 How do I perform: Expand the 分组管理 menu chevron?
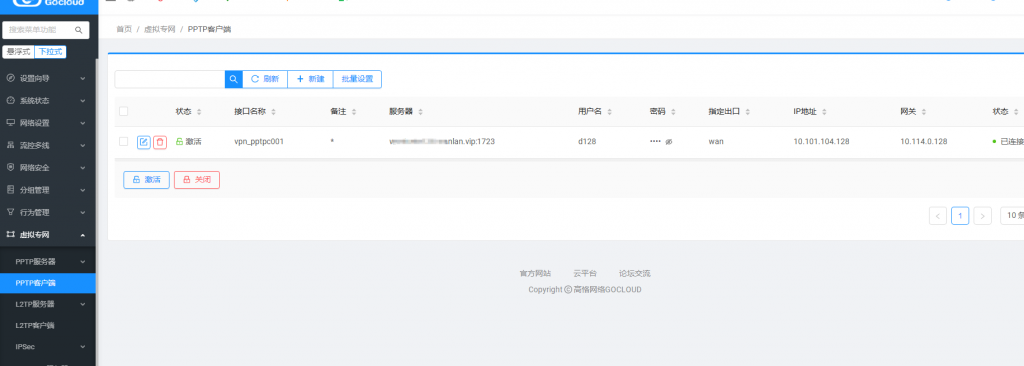click(x=83, y=190)
